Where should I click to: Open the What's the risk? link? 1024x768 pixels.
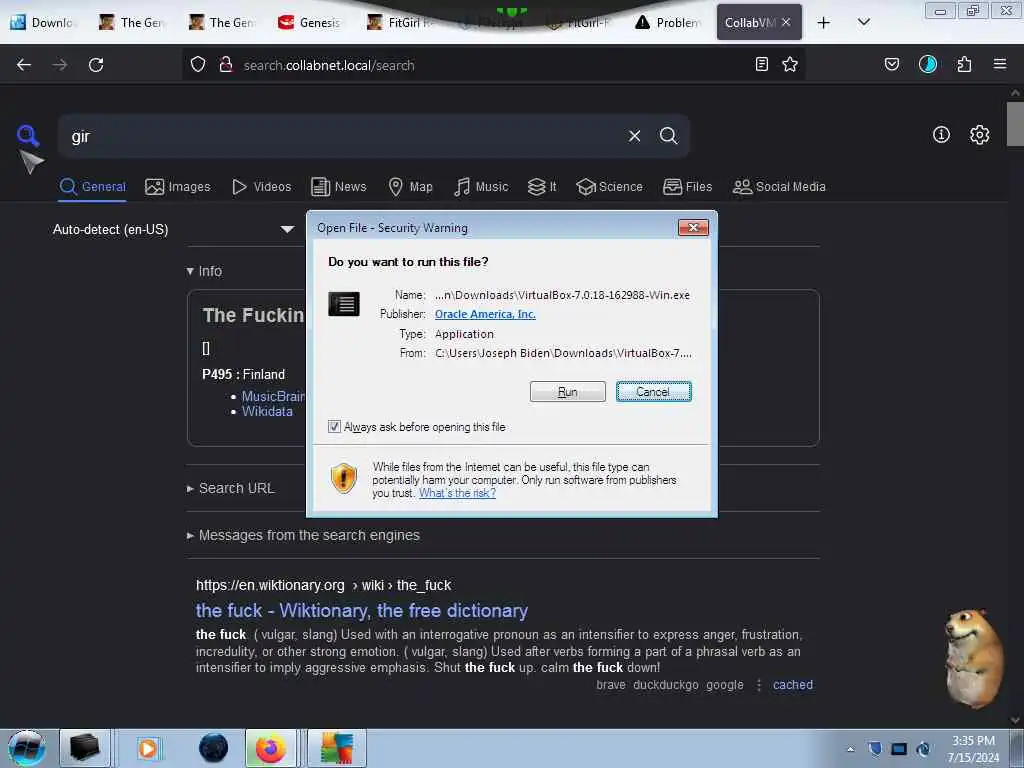[x=457, y=493]
